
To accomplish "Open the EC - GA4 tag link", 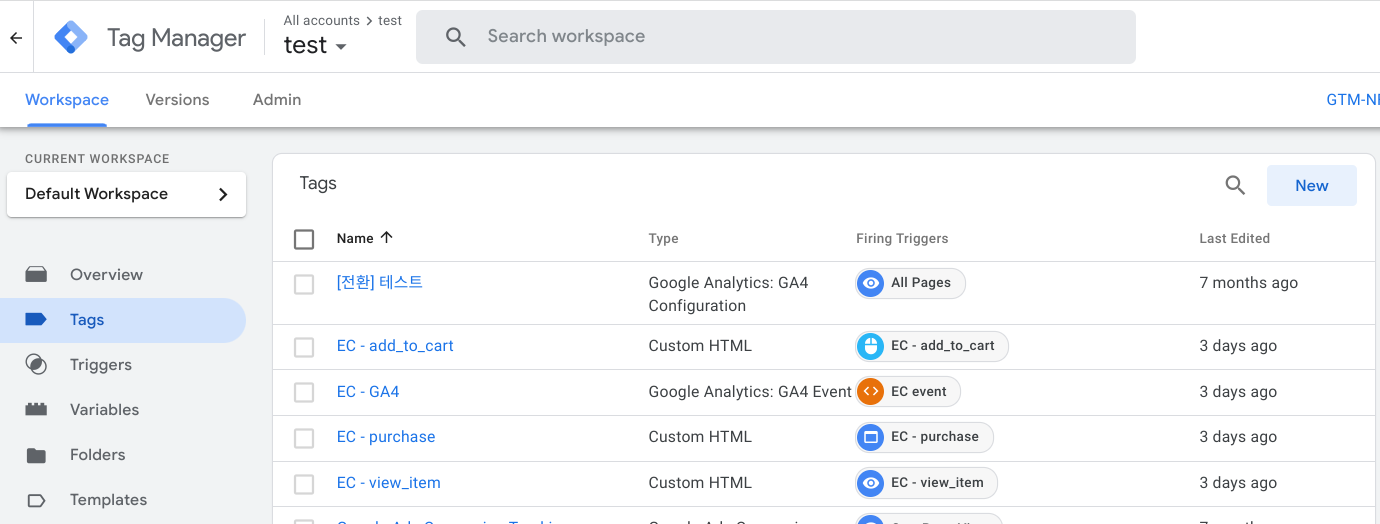I will pos(368,392).
